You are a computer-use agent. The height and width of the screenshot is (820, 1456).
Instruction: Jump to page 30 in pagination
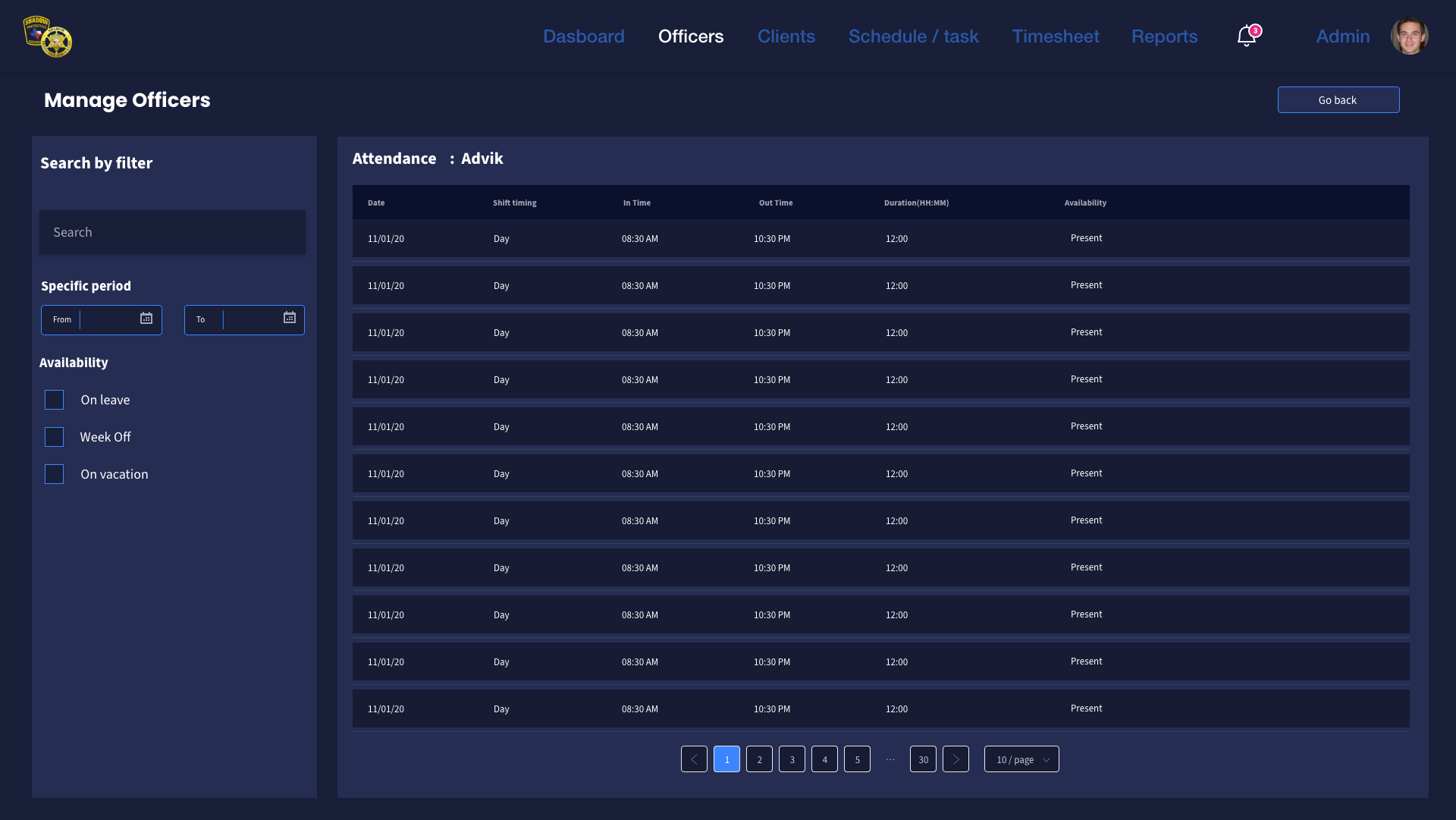point(923,759)
